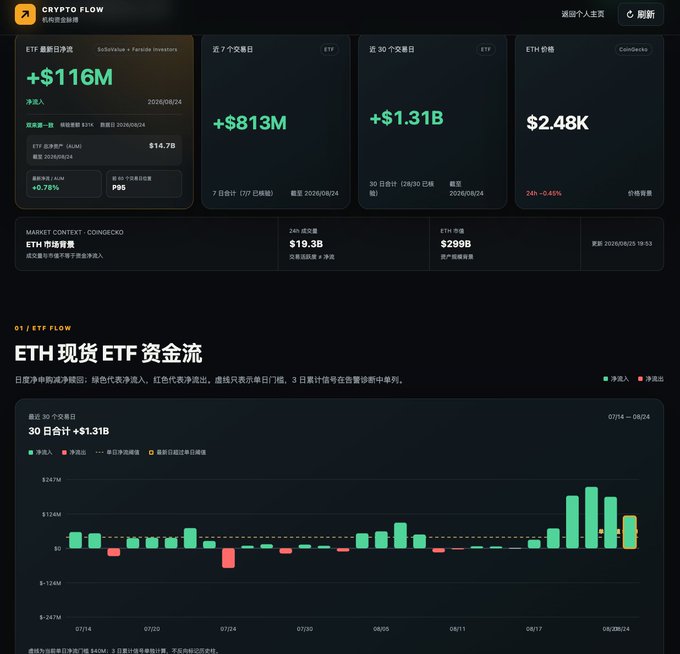The height and width of the screenshot is (654, 680).
Task: Click the +$116M latest net flow value
Action: pyautogui.click(x=69, y=77)
